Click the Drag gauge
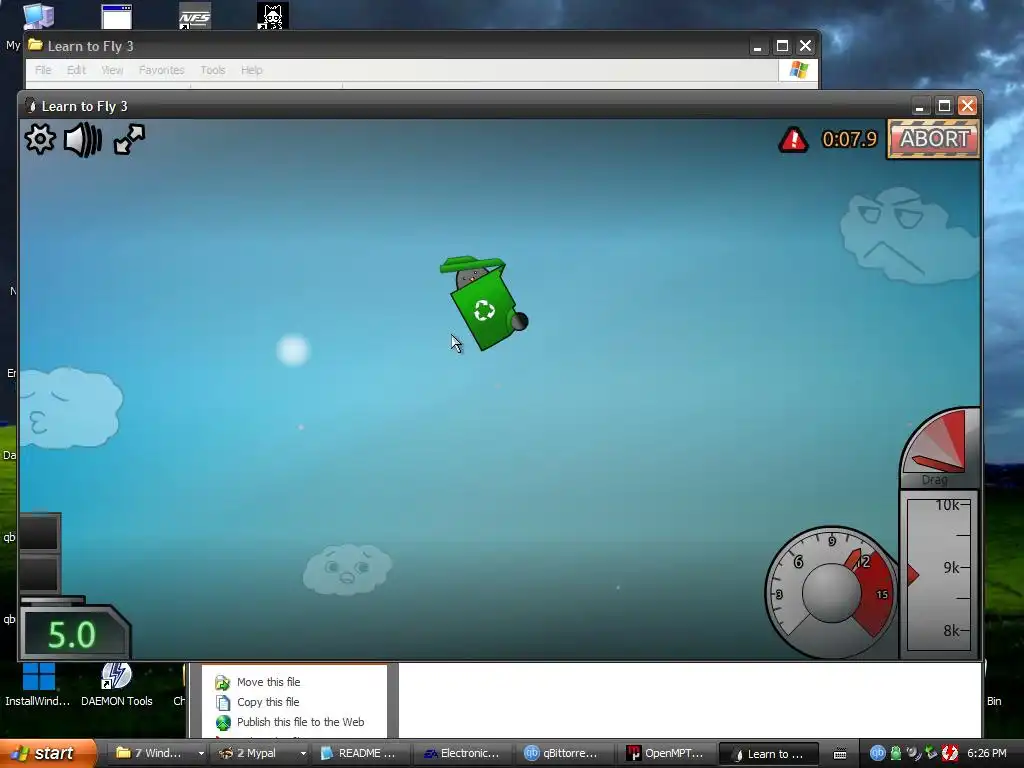The height and width of the screenshot is (768, 1024). click(939, 448)
